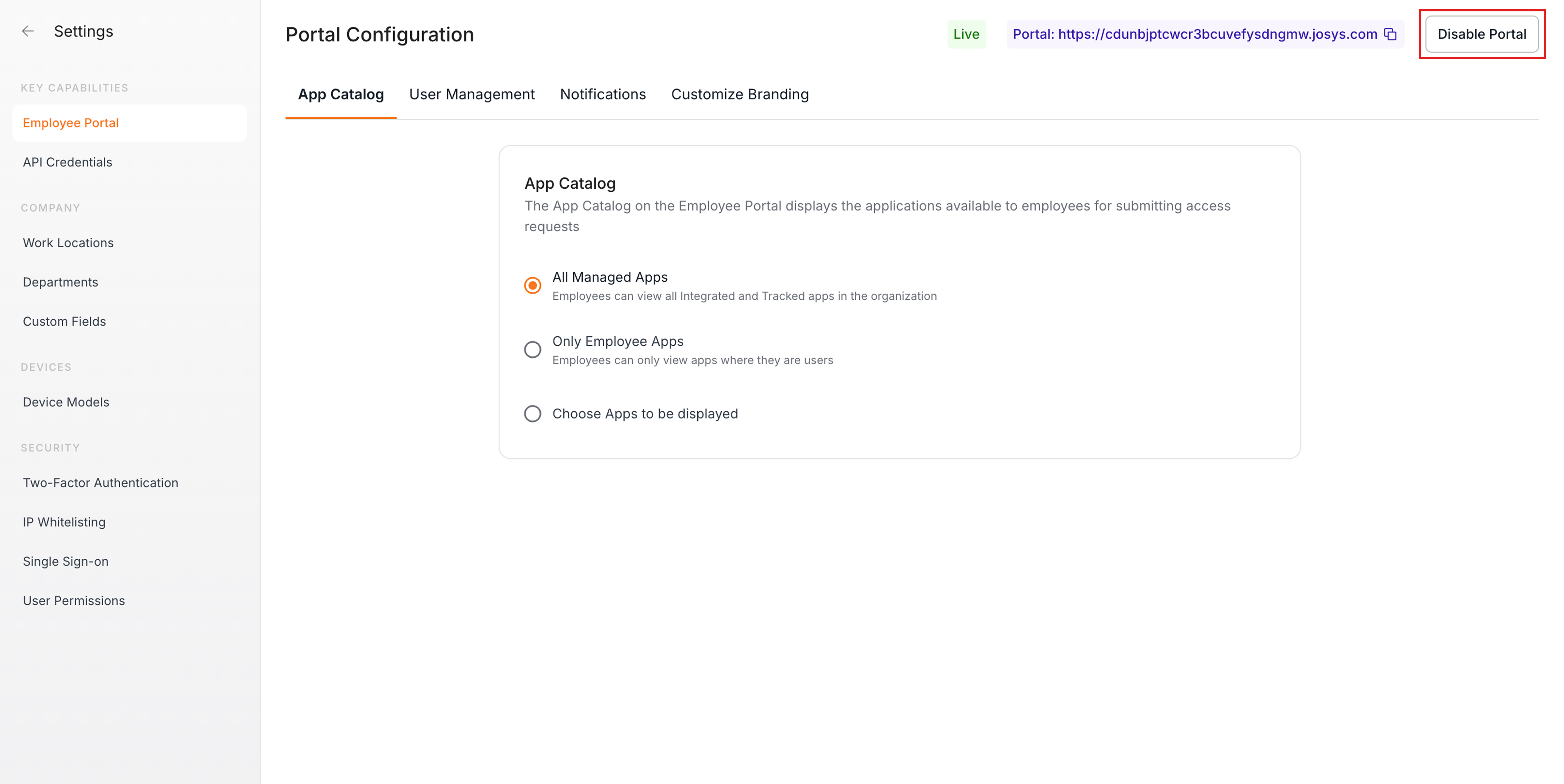
Task: Open Single Sign-on settings
Action: (x=65, y=562)
